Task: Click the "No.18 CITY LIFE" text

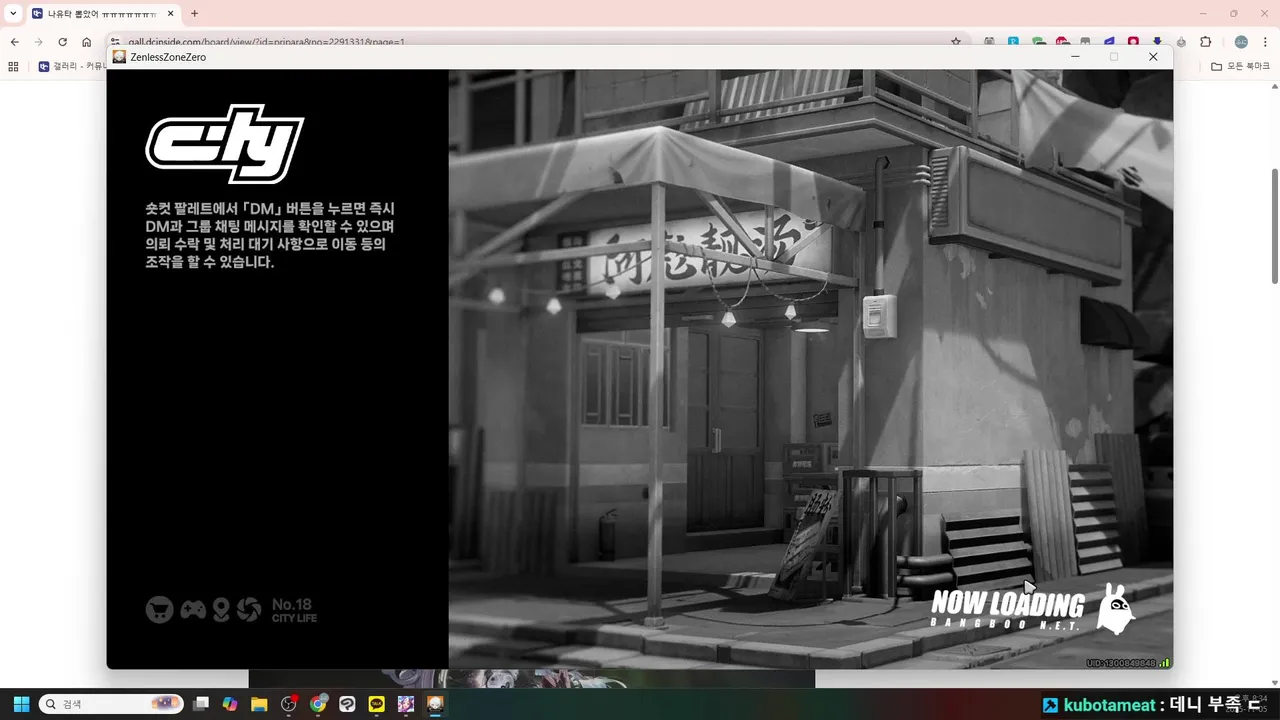Action: click(293, 610)
